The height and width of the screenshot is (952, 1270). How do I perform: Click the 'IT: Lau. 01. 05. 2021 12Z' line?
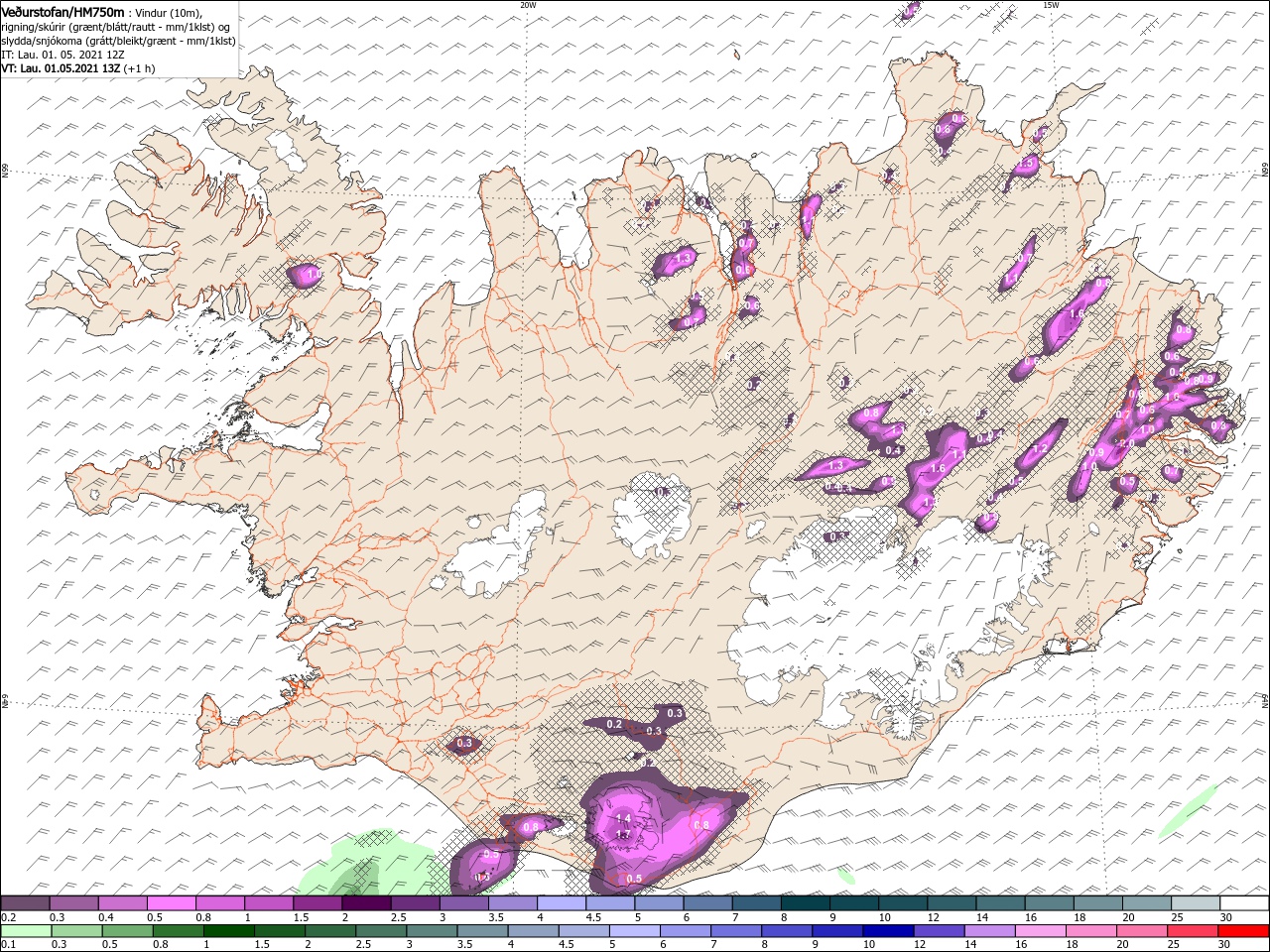63,55
